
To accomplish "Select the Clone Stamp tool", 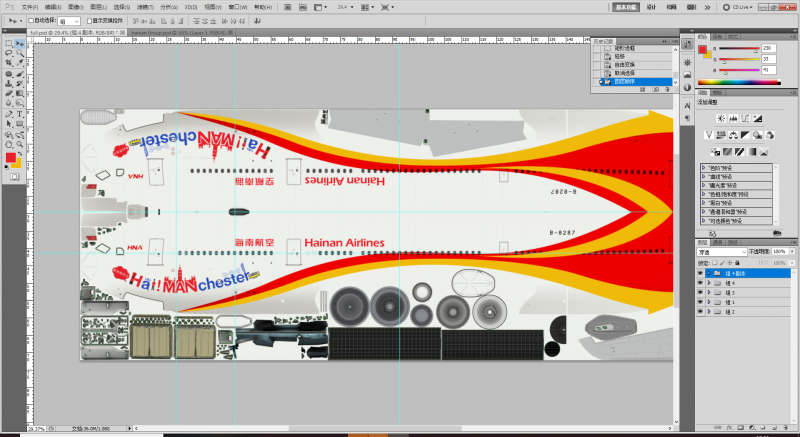I will (x=9, y=84).
